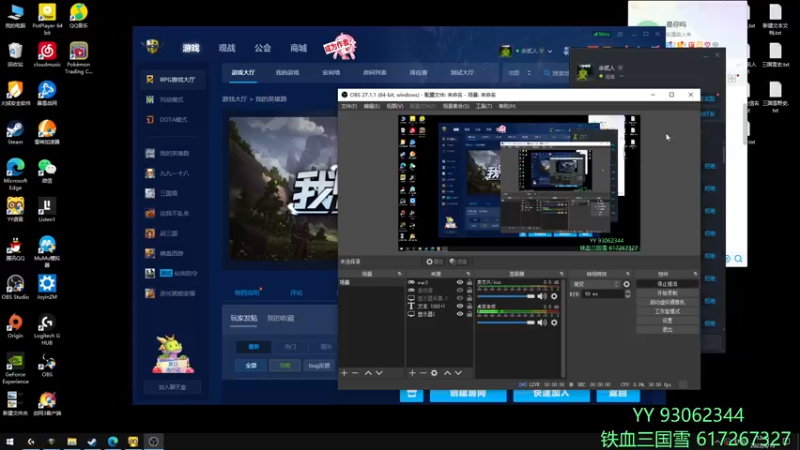Move the source down in the Sources list
This screenshot has height=450, width=800.
[x=458, y=373]
